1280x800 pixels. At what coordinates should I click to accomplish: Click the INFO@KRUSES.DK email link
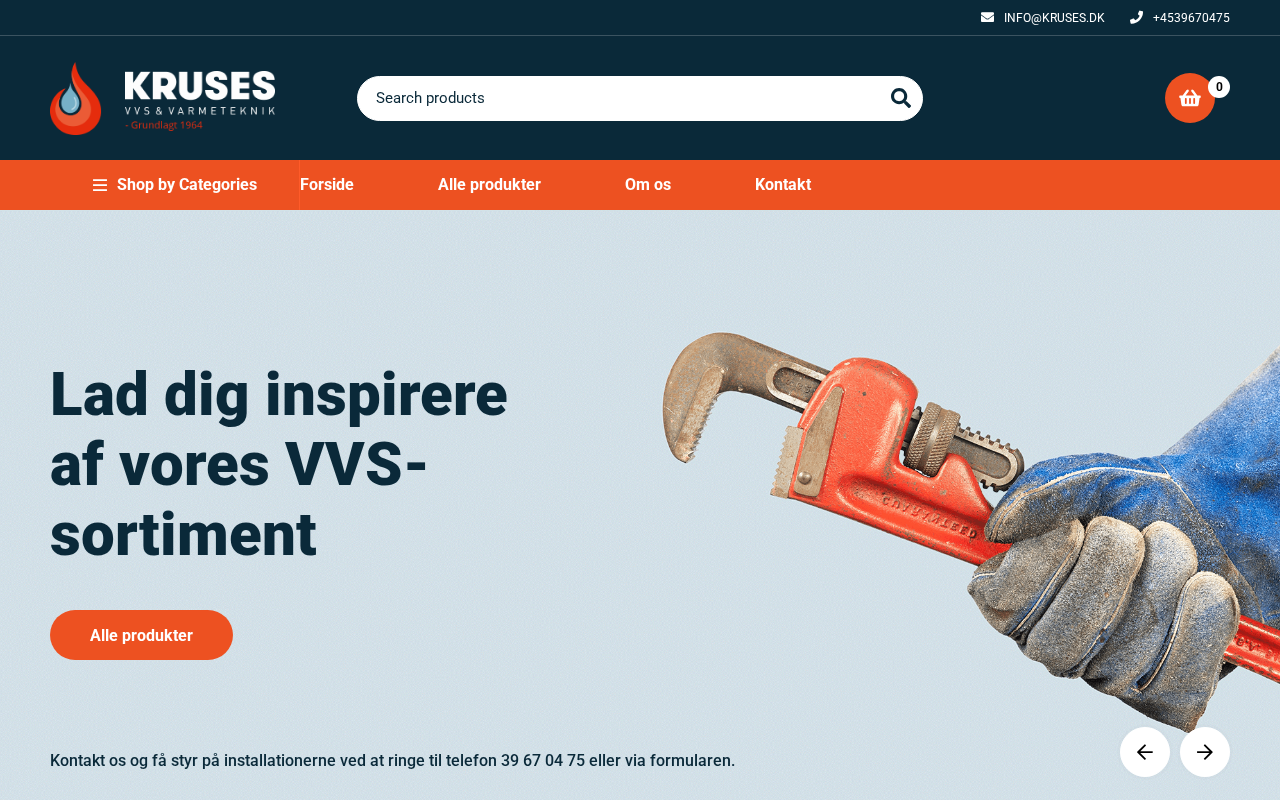[x=1054, y=18]
